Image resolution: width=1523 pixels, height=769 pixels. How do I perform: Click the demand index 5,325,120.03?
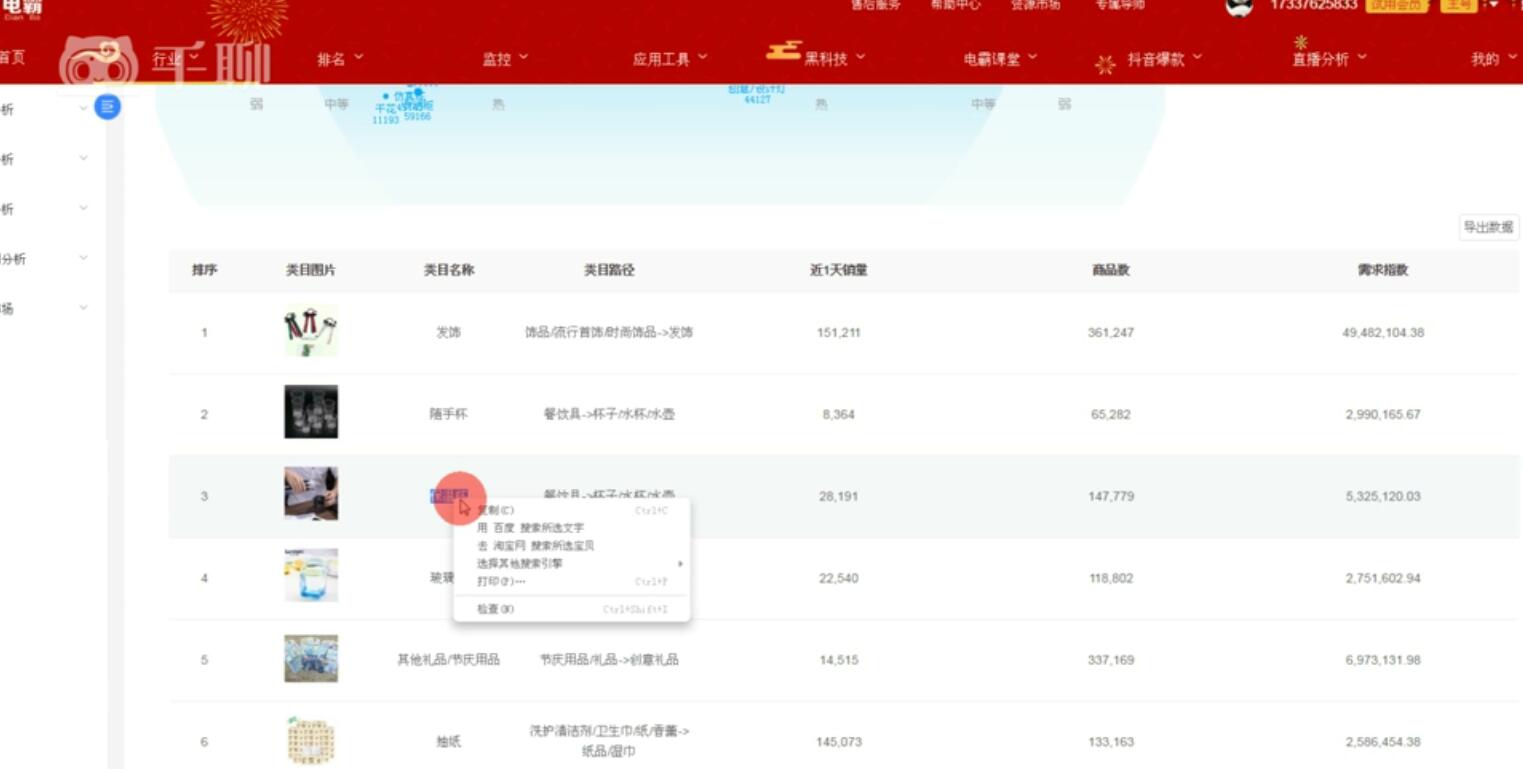(x=1383, y=496)
